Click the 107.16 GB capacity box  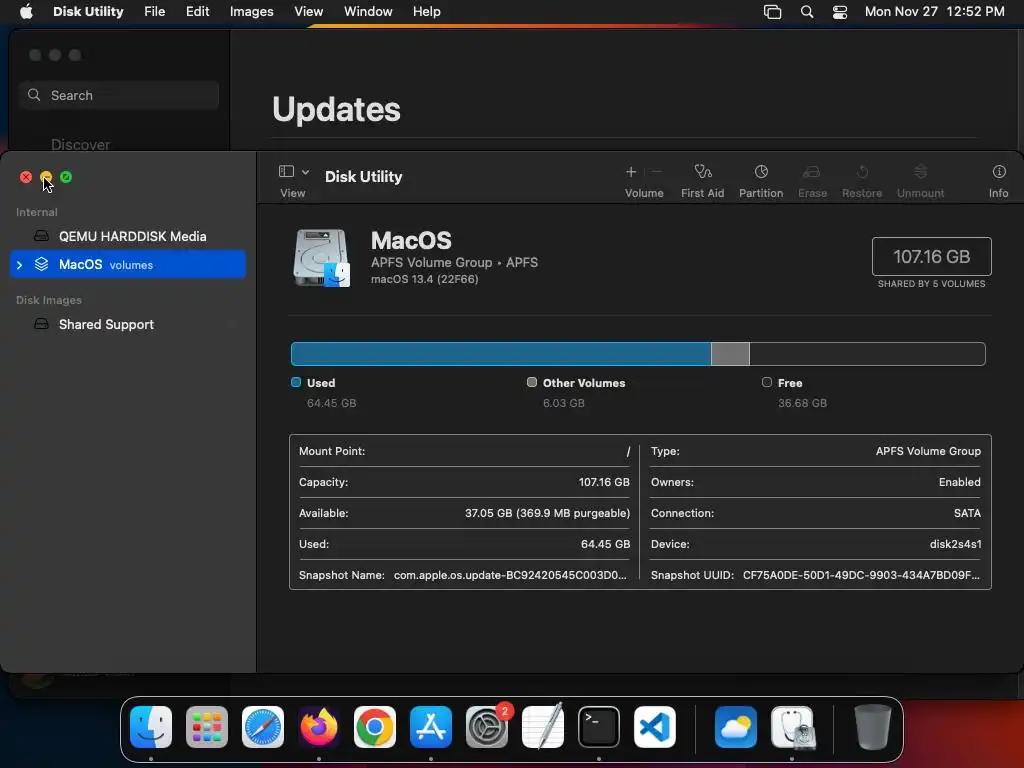coord(931,257)
